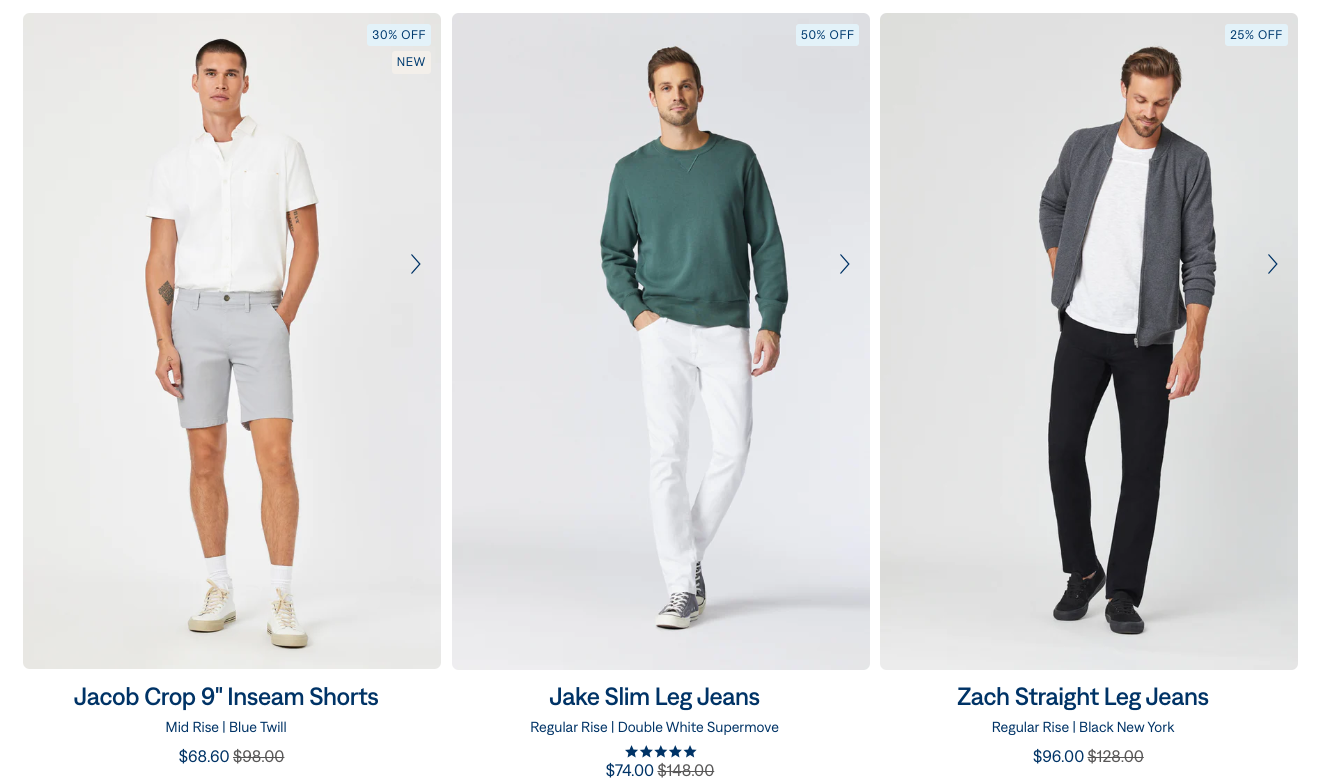Screen dimensions: 1327x780
Task: Show next image of Jake Slim Leg Jeans
Action: coord(845,264)
